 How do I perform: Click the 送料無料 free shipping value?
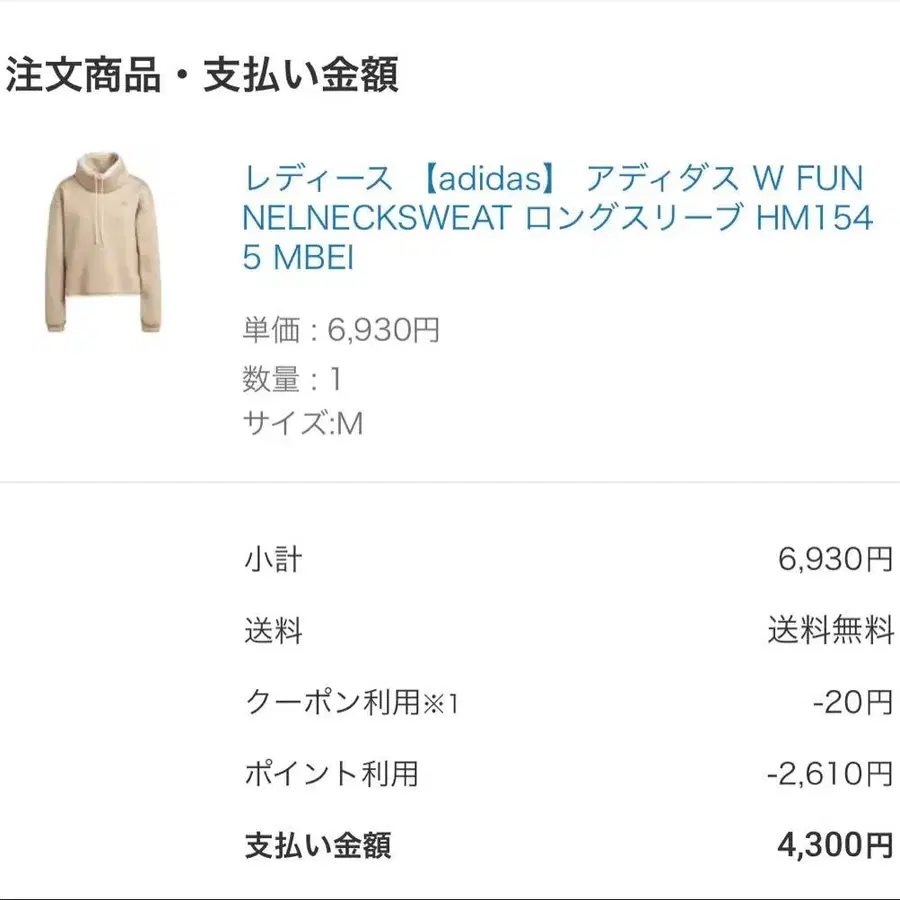[830, 631]
